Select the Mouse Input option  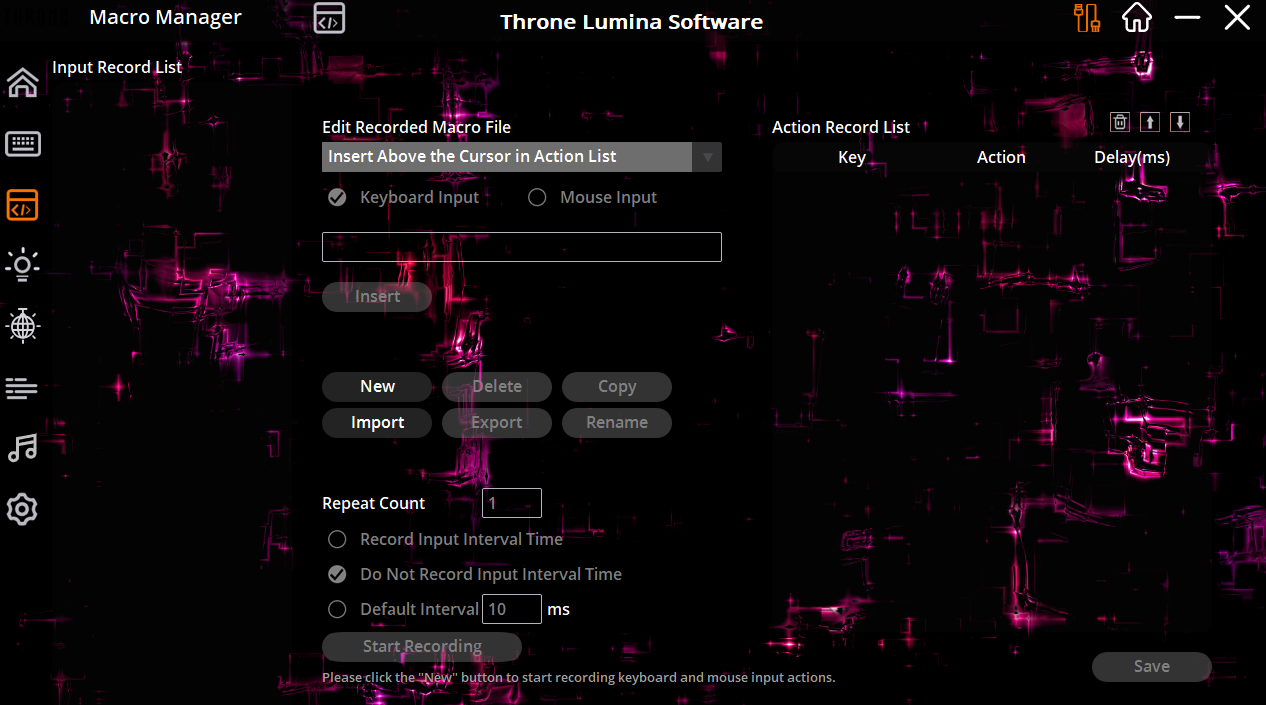[x=592, y=198]
